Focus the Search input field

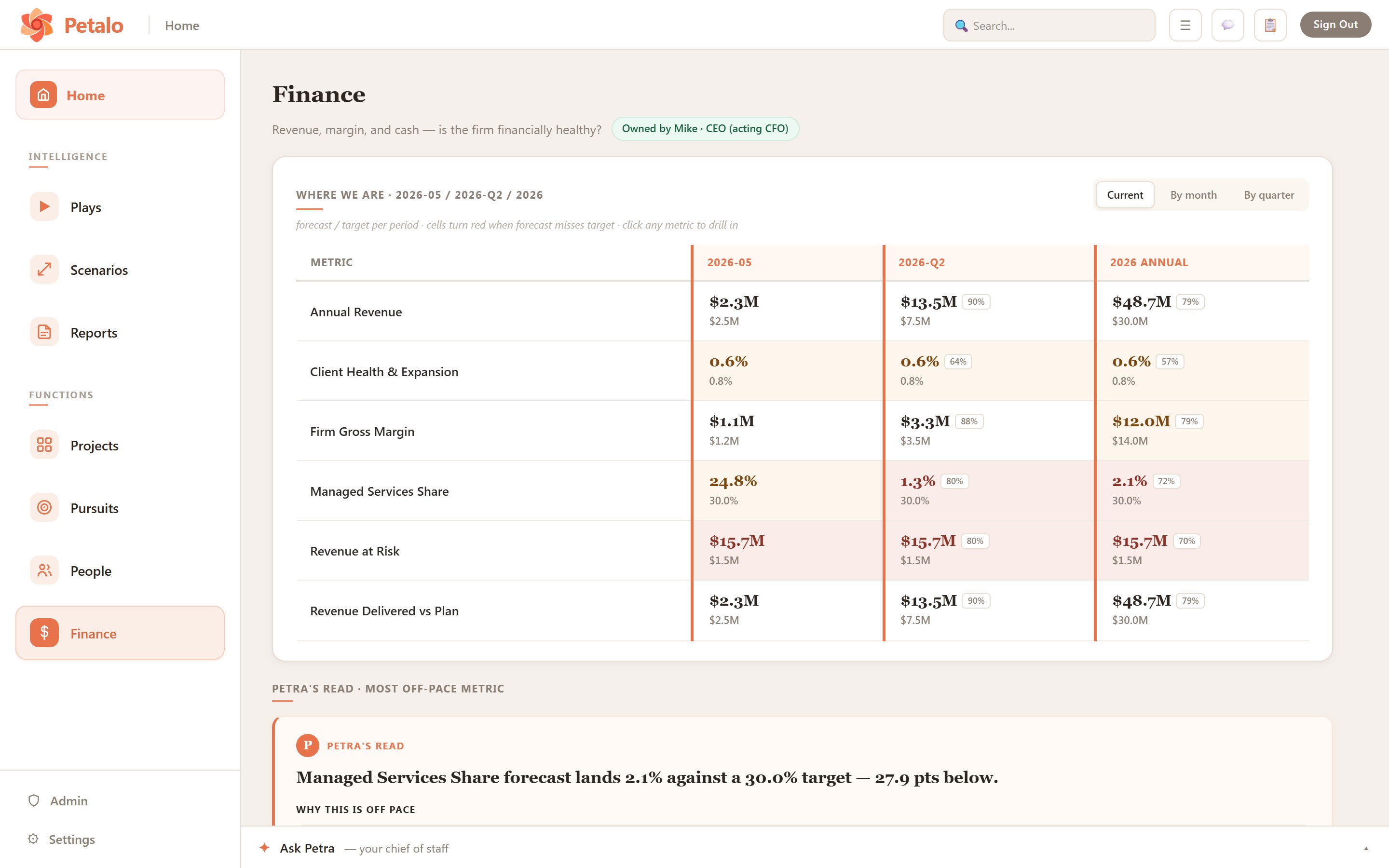click(x=1049, y=25)
